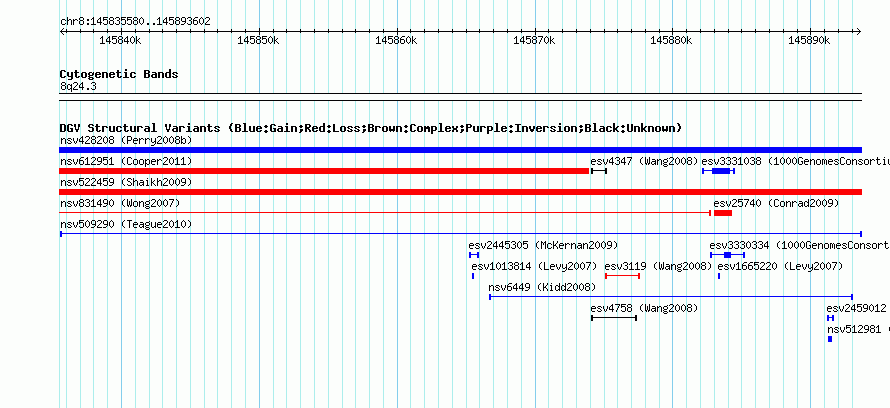890x408 pixels.
Task: Click the black esv4758 variant glyph
Action: point(614,318)
